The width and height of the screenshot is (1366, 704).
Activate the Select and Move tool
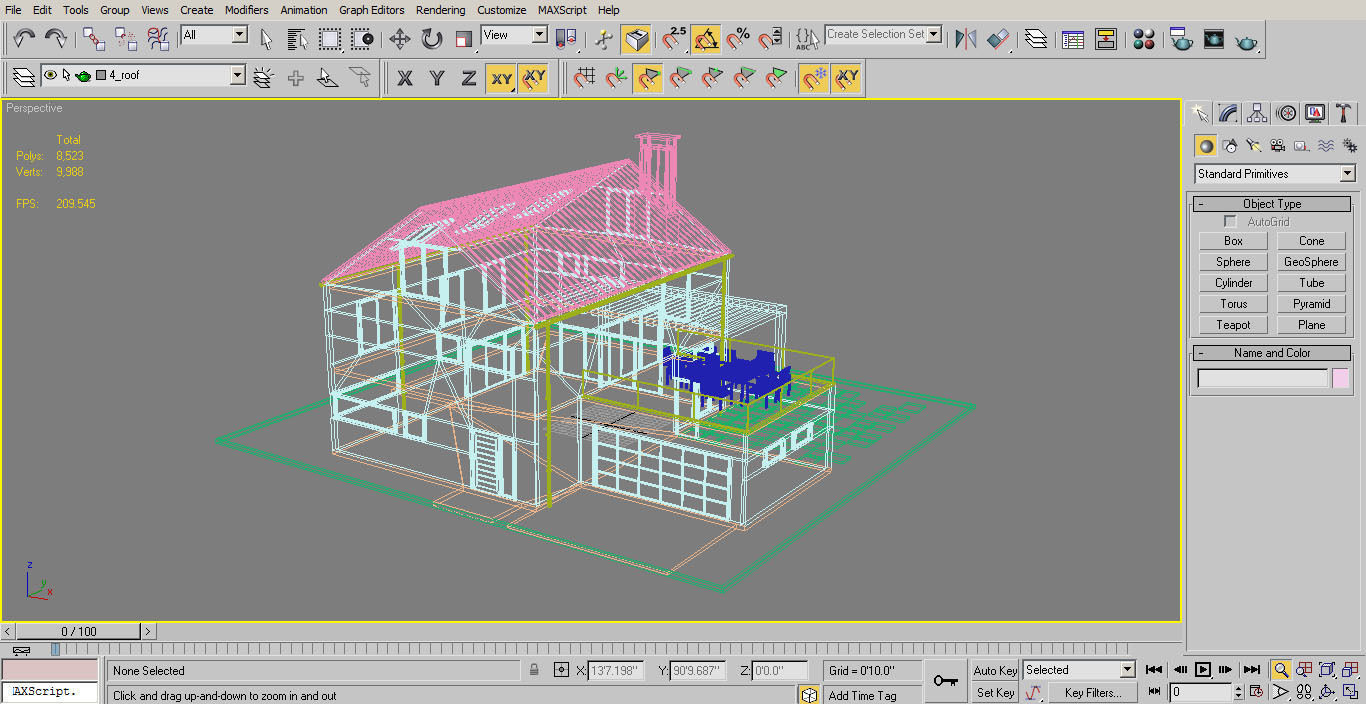tap(400, 39)
